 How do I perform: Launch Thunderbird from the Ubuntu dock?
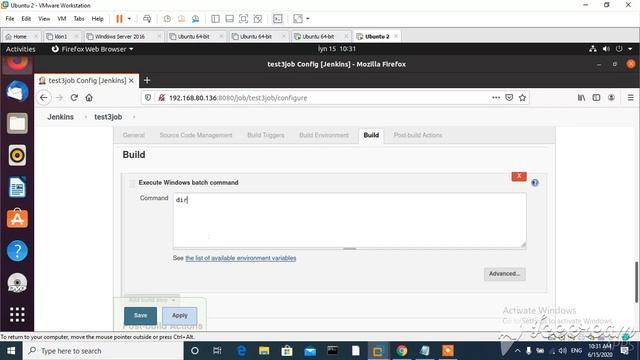[x=17, y=91]
